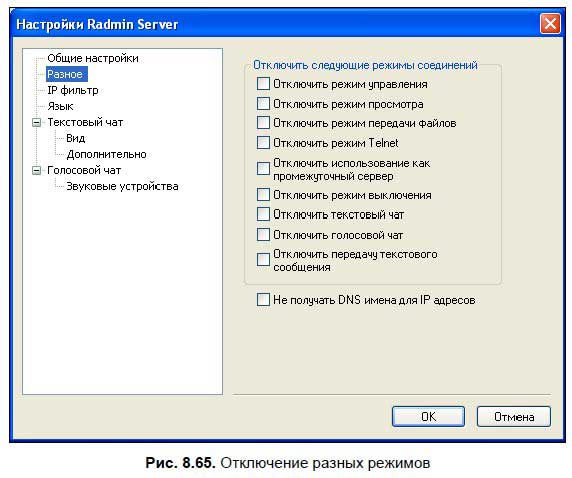Collapse the "Голосовой чат" tree node

pos(36,170)
